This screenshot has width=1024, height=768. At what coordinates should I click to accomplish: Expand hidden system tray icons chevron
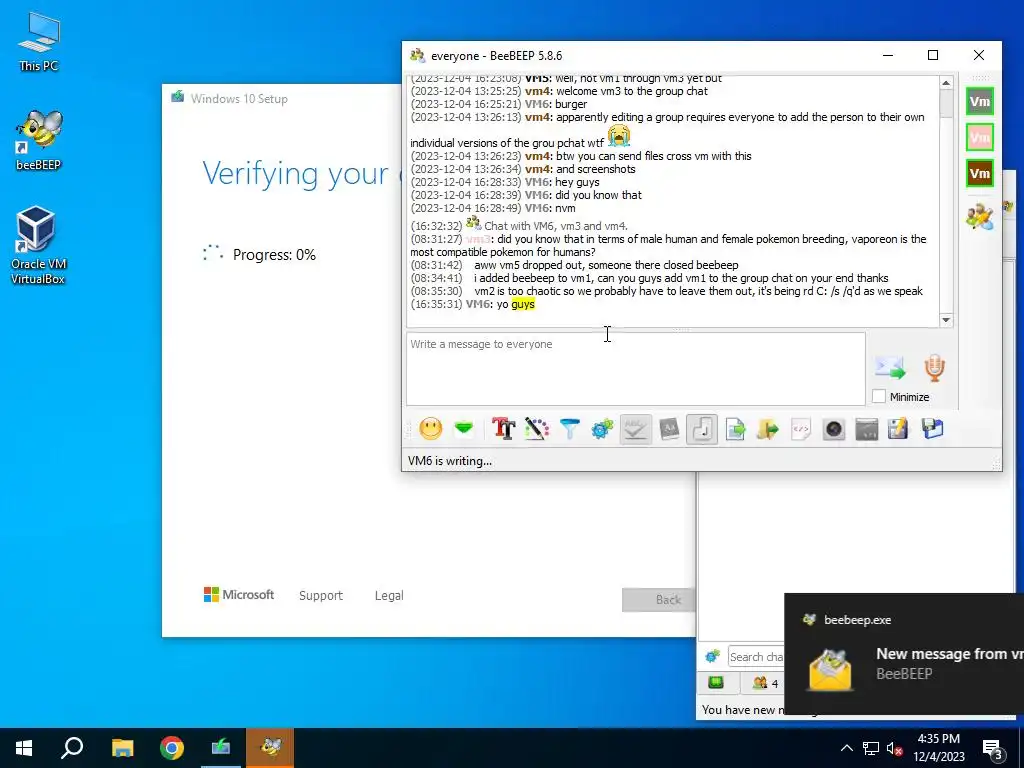846,748
